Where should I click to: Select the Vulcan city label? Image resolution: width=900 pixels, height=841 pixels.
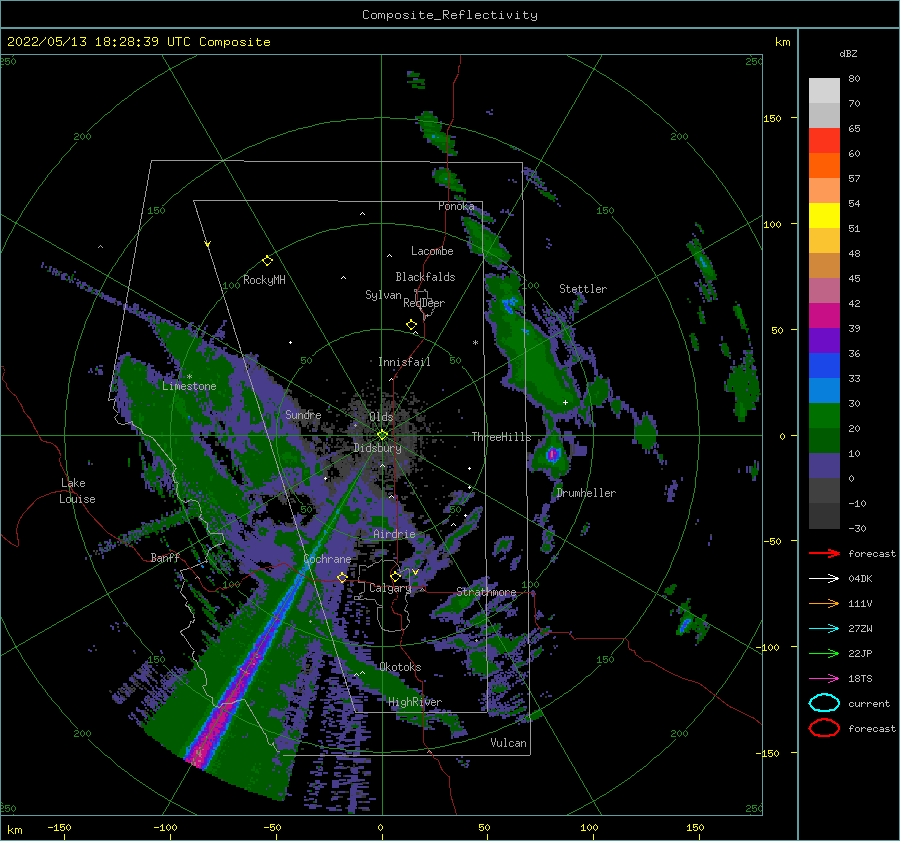coord(509,743)
